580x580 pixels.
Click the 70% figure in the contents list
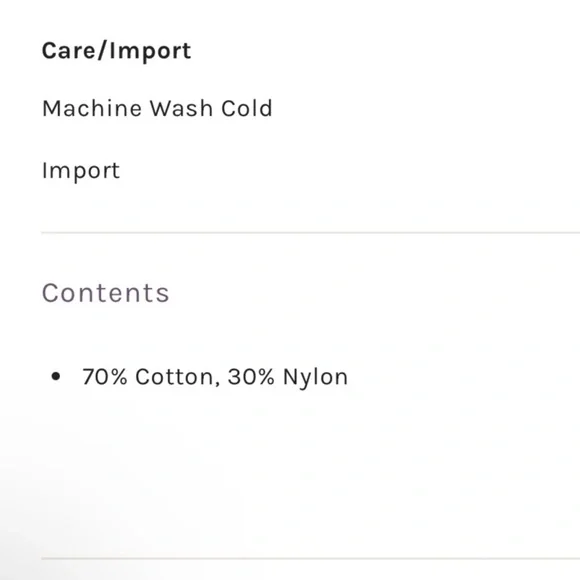[x=105, y=377]
